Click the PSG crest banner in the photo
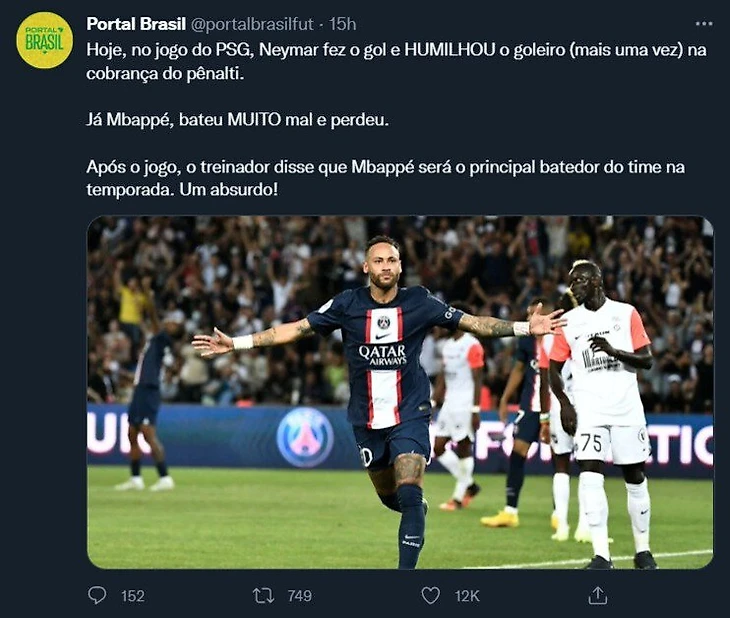 [305, 437]
